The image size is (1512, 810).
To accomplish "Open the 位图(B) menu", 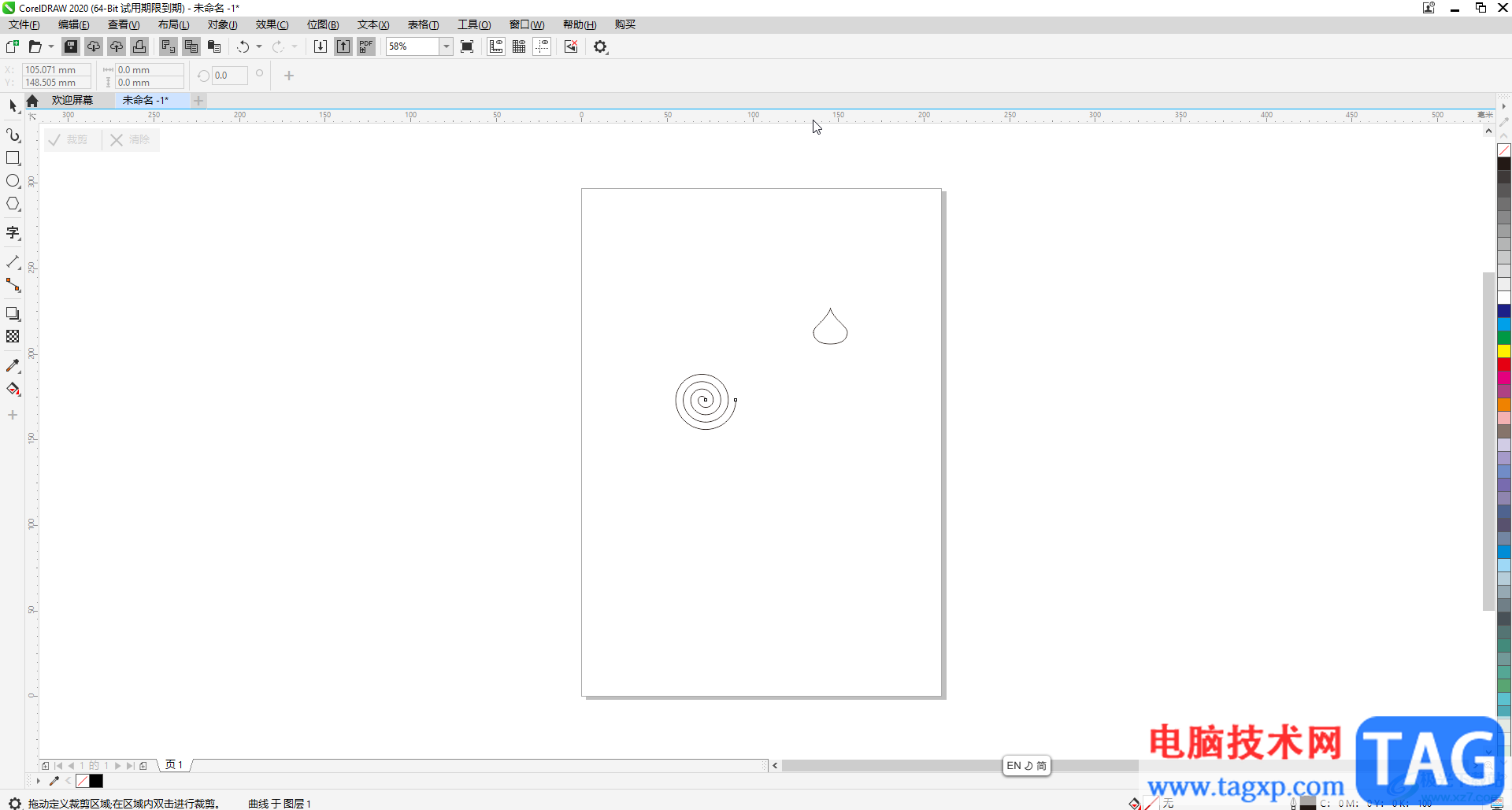I will [323, 24].
